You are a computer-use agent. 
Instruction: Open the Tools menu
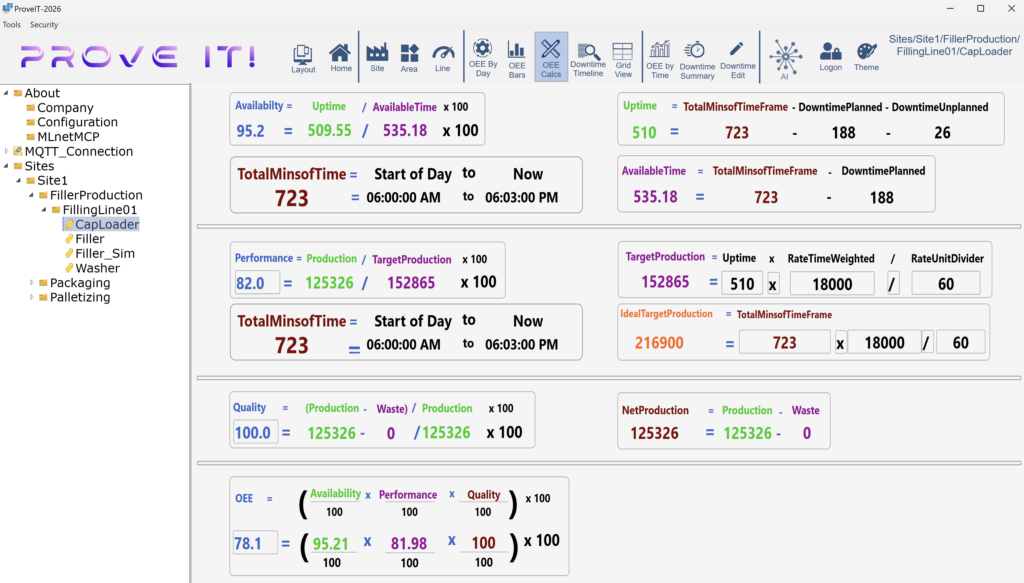pyautogui.click(x=11, y=24)
